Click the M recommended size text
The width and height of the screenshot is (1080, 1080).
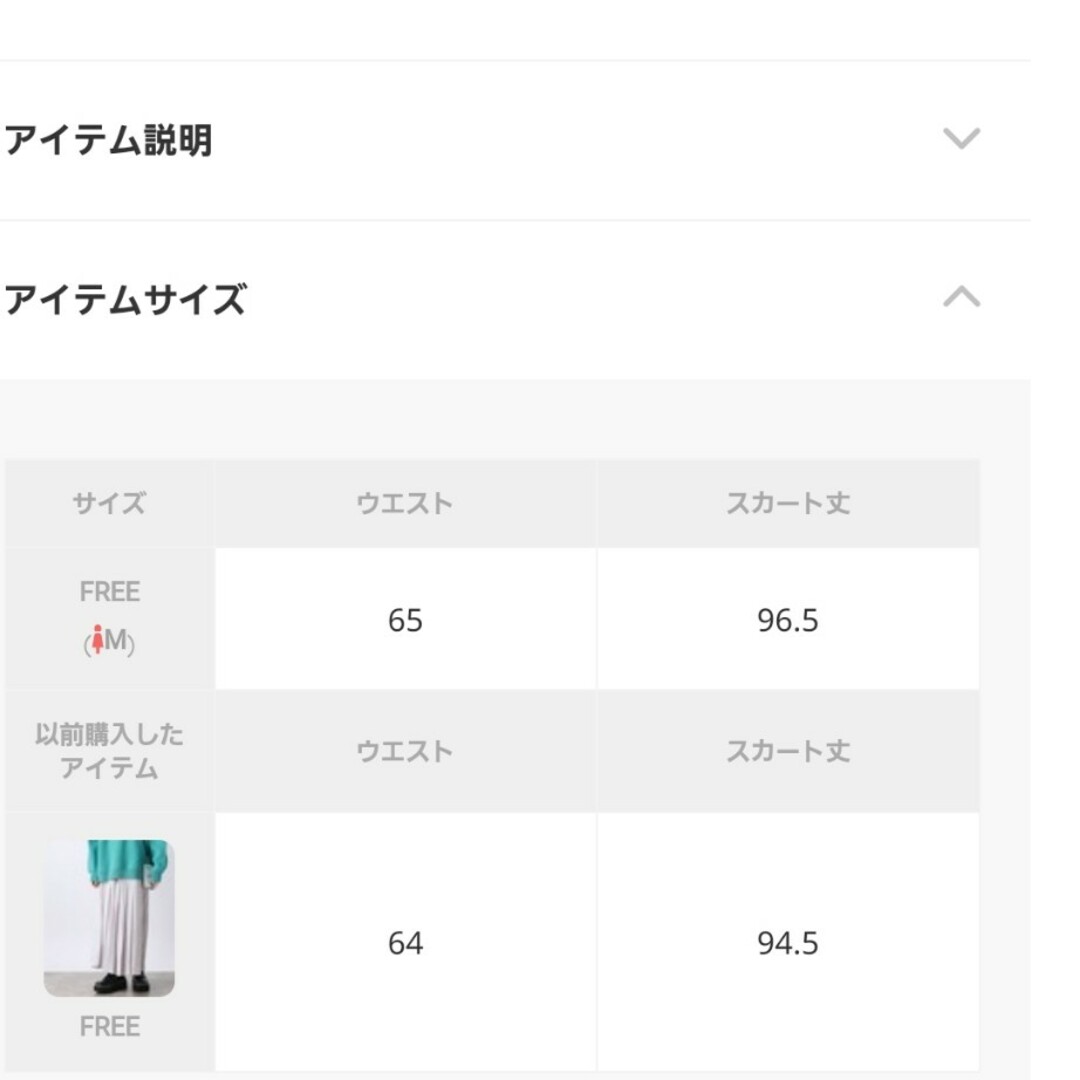click(116, 640)
